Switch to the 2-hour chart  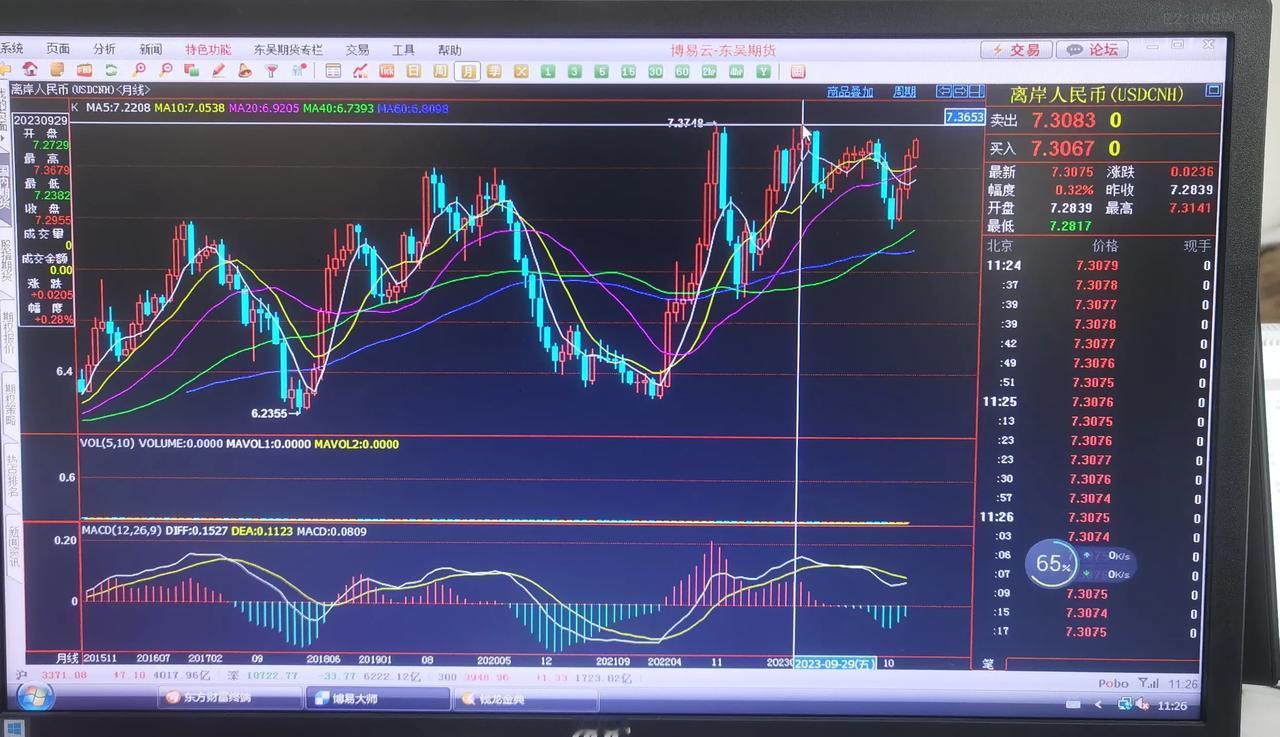[x=709, y=72]
